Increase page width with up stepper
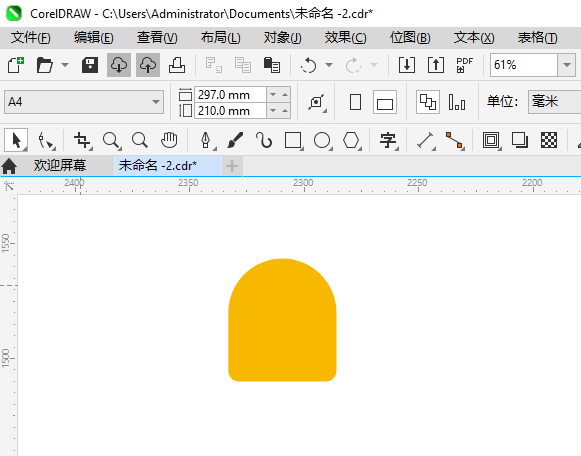 (285, 95)
